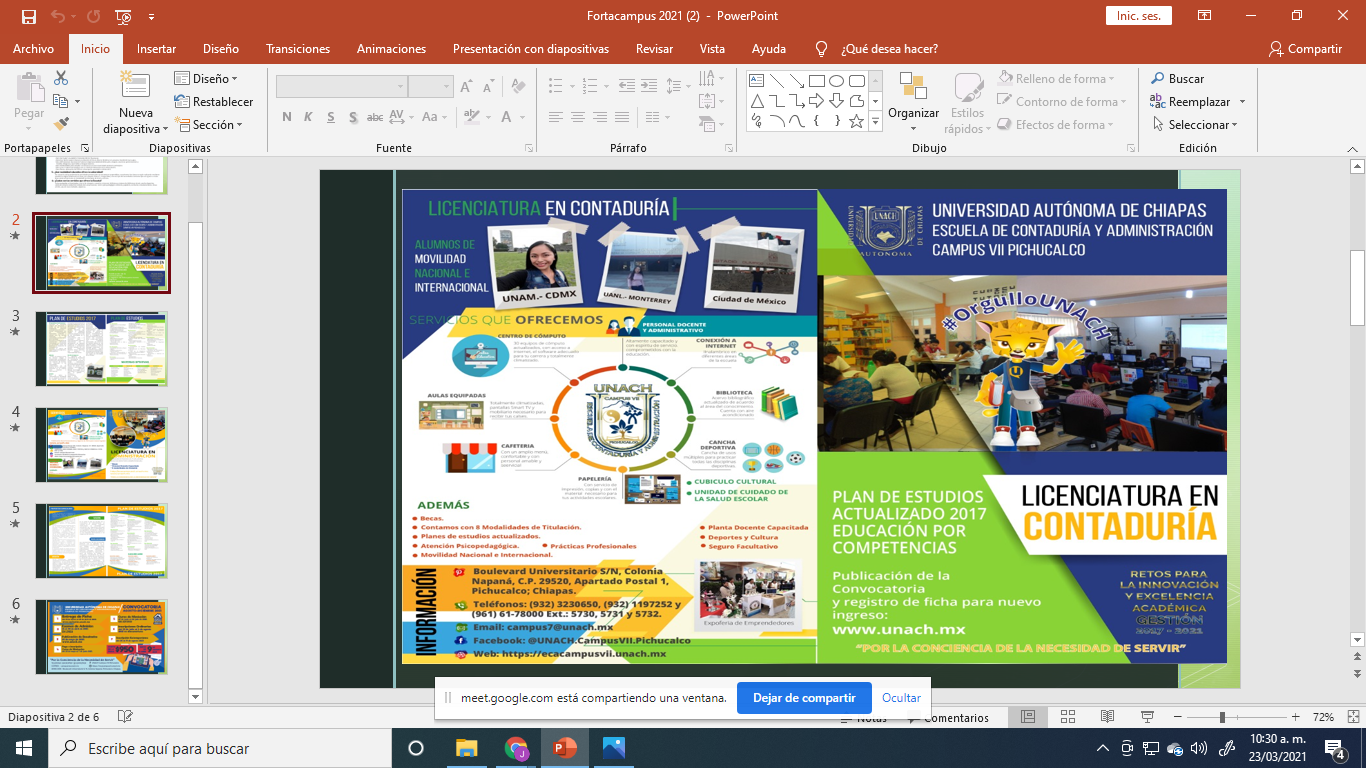Open the Seleccionar dropdown
This screenshot has width=1366, height=768.
point(1194,124)
